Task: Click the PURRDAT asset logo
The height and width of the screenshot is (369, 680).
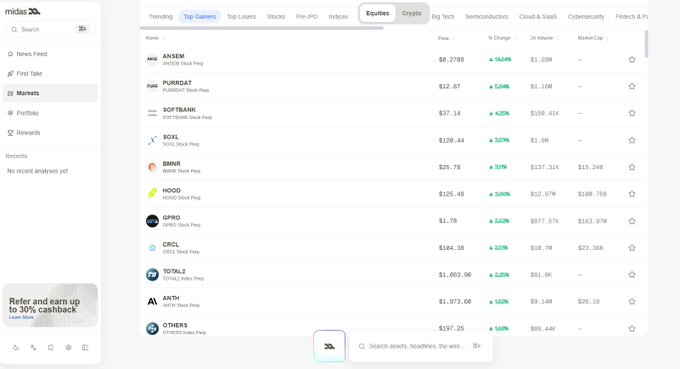Action: [152, 86]
